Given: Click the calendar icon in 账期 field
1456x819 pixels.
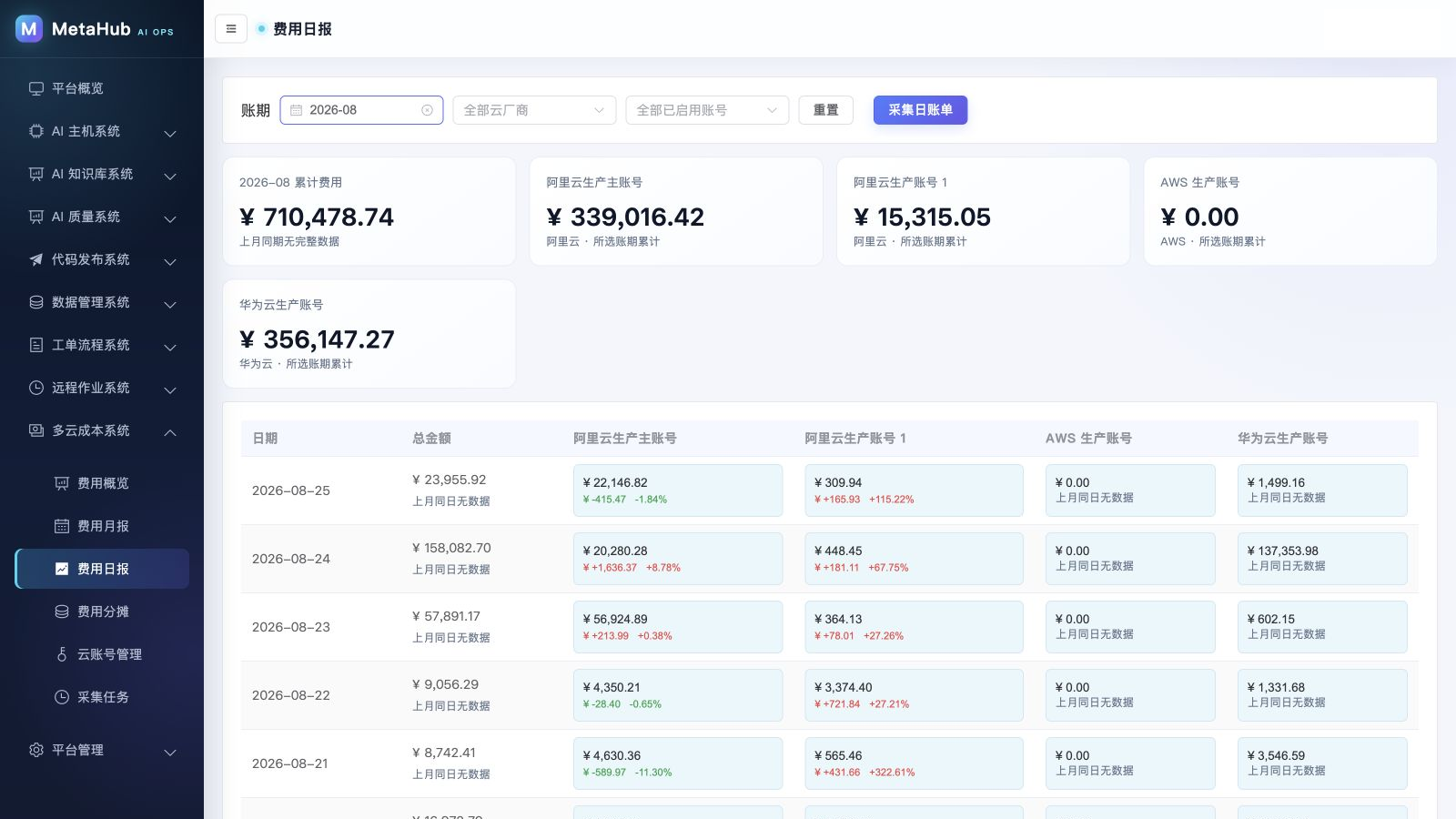Looking at the screenshot, I should [296, 110].
